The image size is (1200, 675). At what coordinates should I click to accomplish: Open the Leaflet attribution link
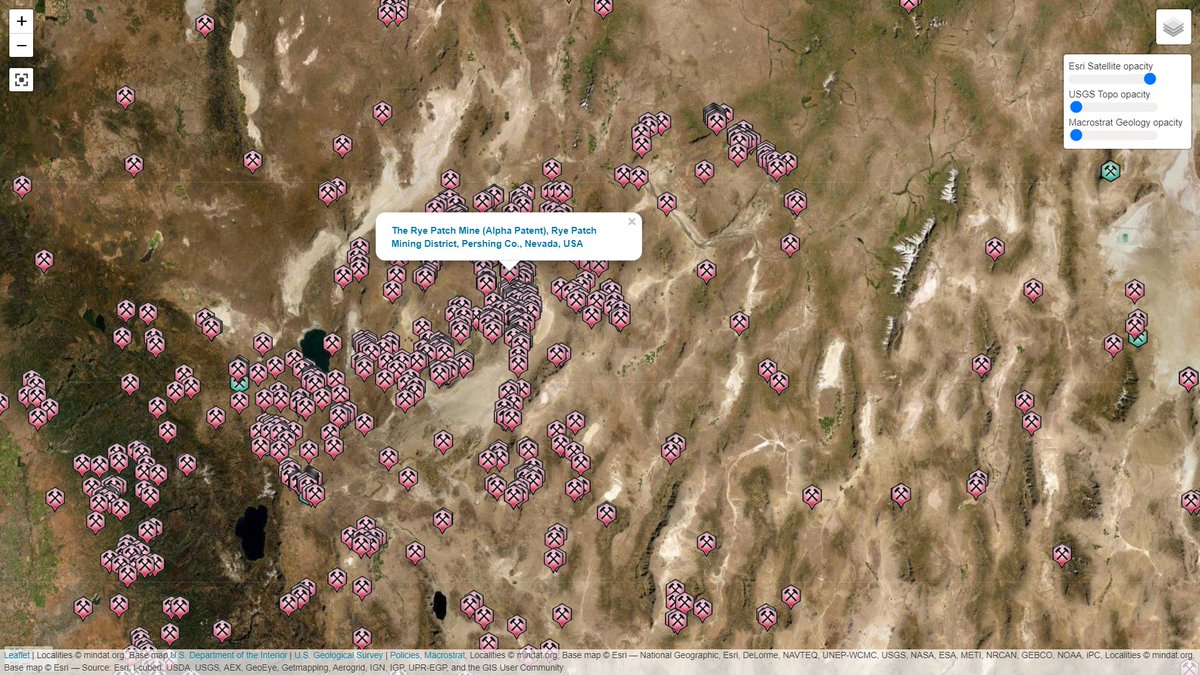point(17,656)
